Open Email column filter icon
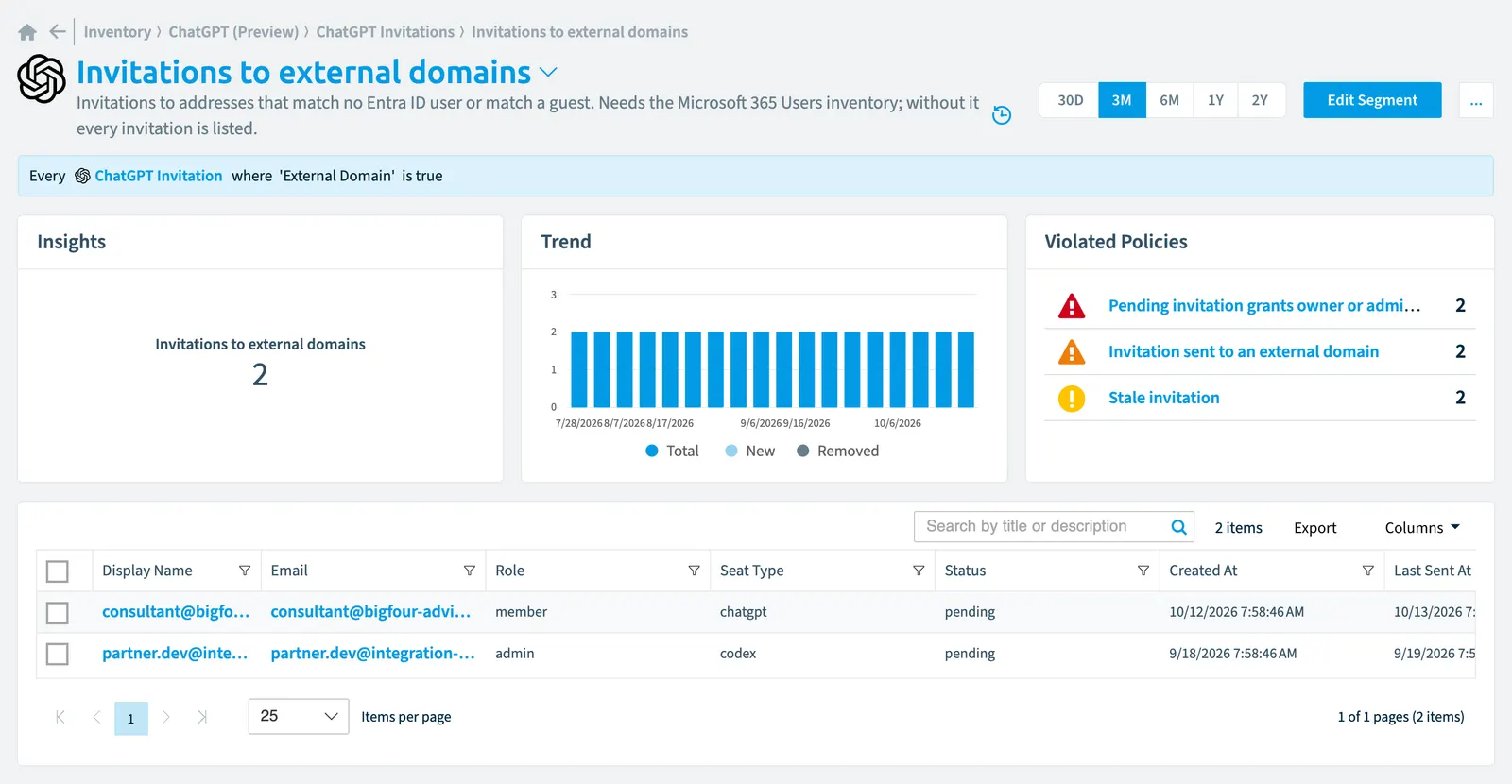The height and width of the screenshot is (784, 1512). [x=469, y=571]
